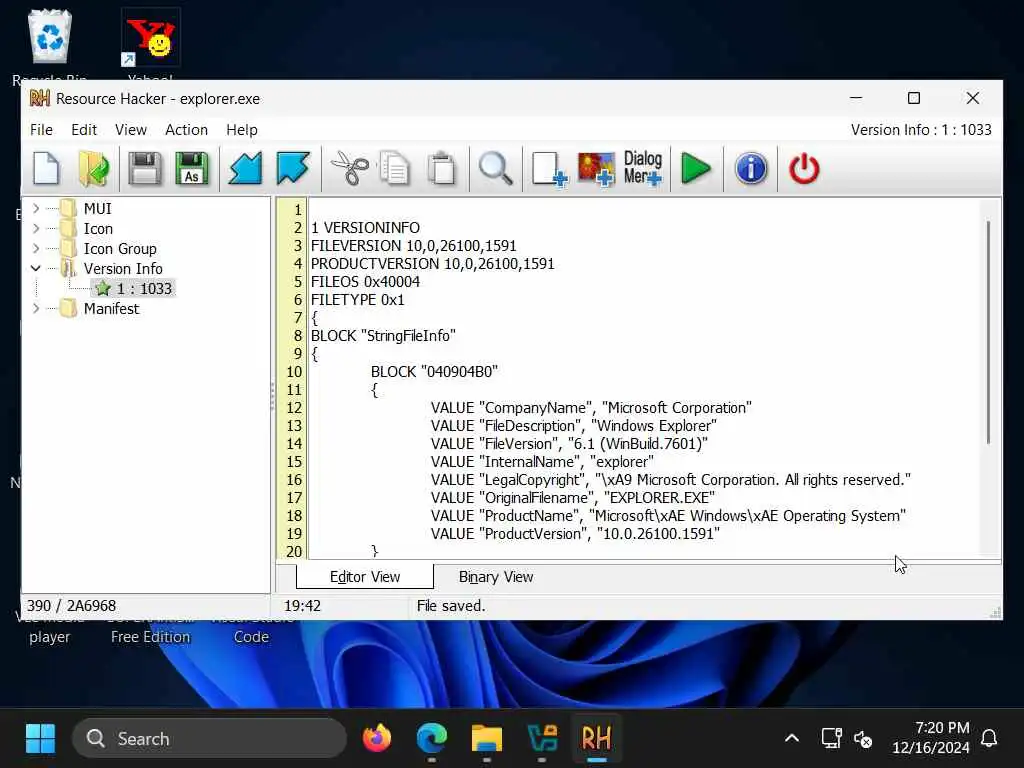Switch to the Editor View tab
1024x768 pixels.
[364, 577]
